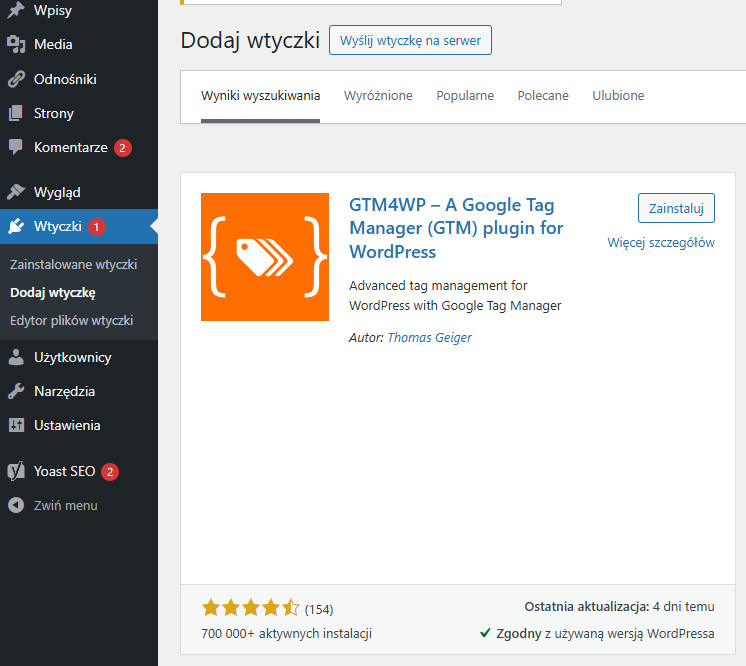The height and width of the screenshot is (666, 746).
Task: Click the green compatibility checkmark
Action: (485, 633)
